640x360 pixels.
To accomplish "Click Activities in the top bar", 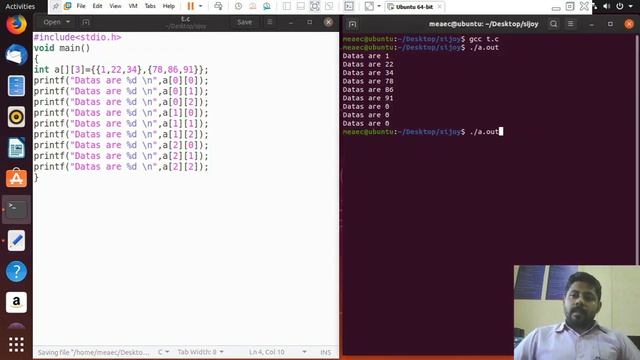I will (x=20, y=6).
